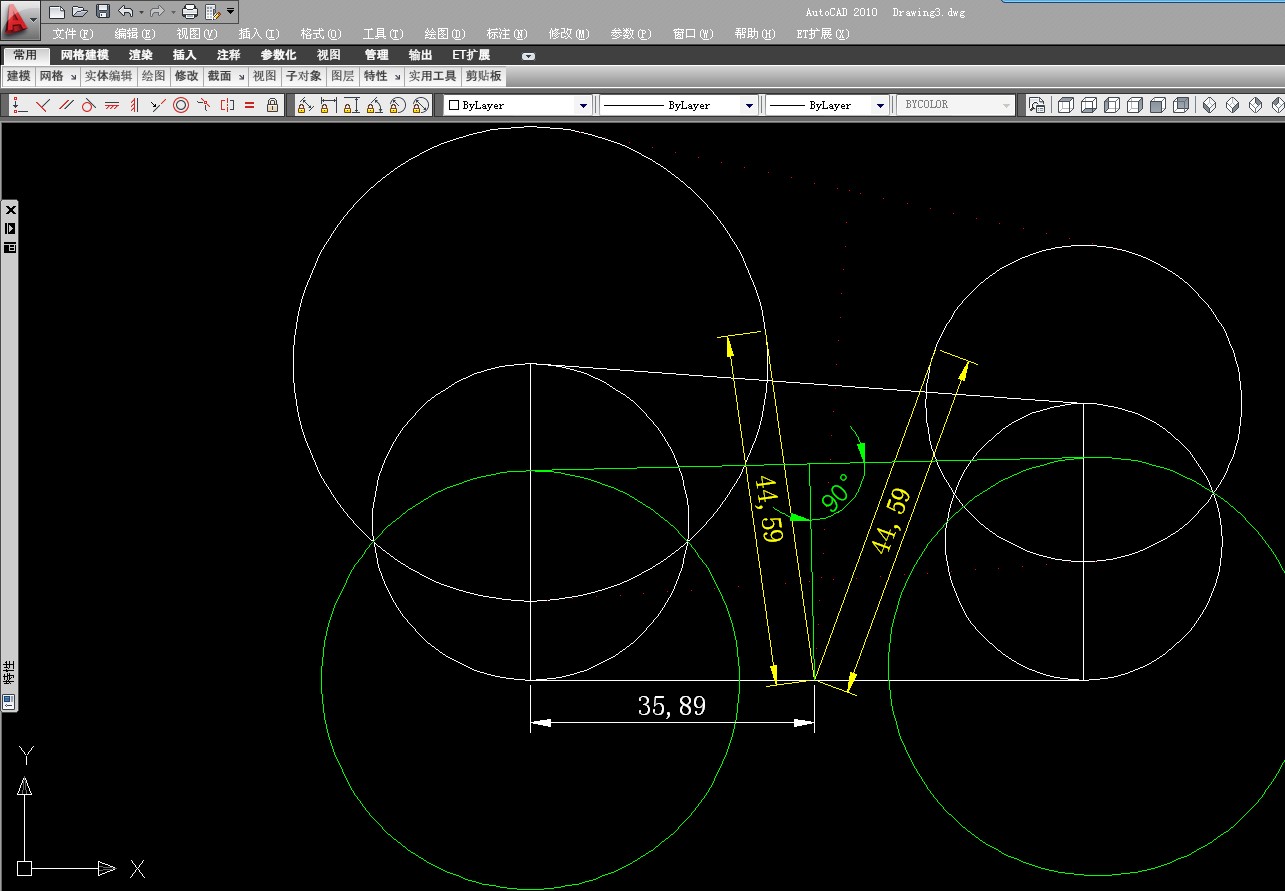This screenshot has width=1285, height=891.
Task: Switch to the 渲染 ribbon tab
Action: coord(141,55)
